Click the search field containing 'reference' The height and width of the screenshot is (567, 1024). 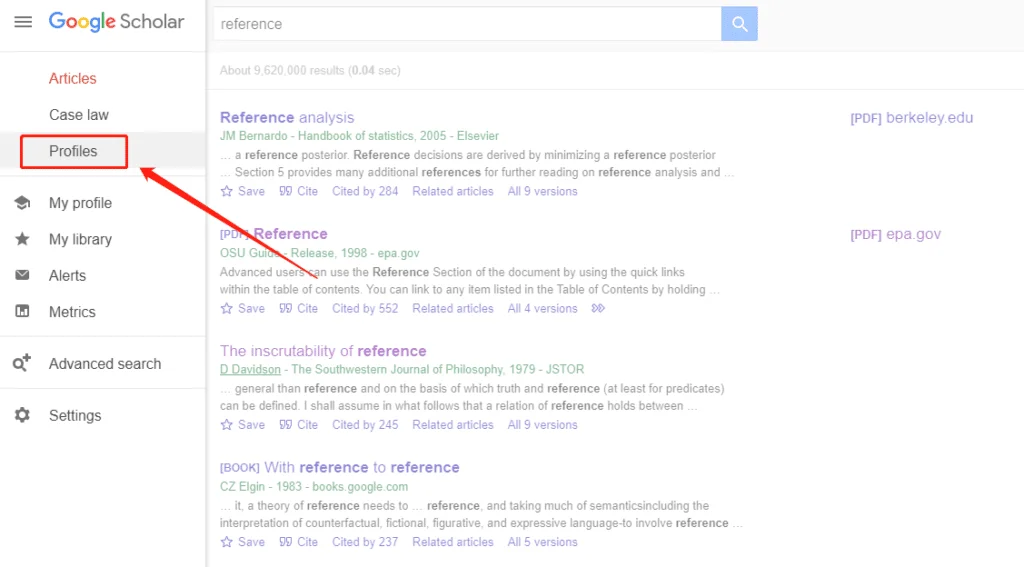pos(468,24)
